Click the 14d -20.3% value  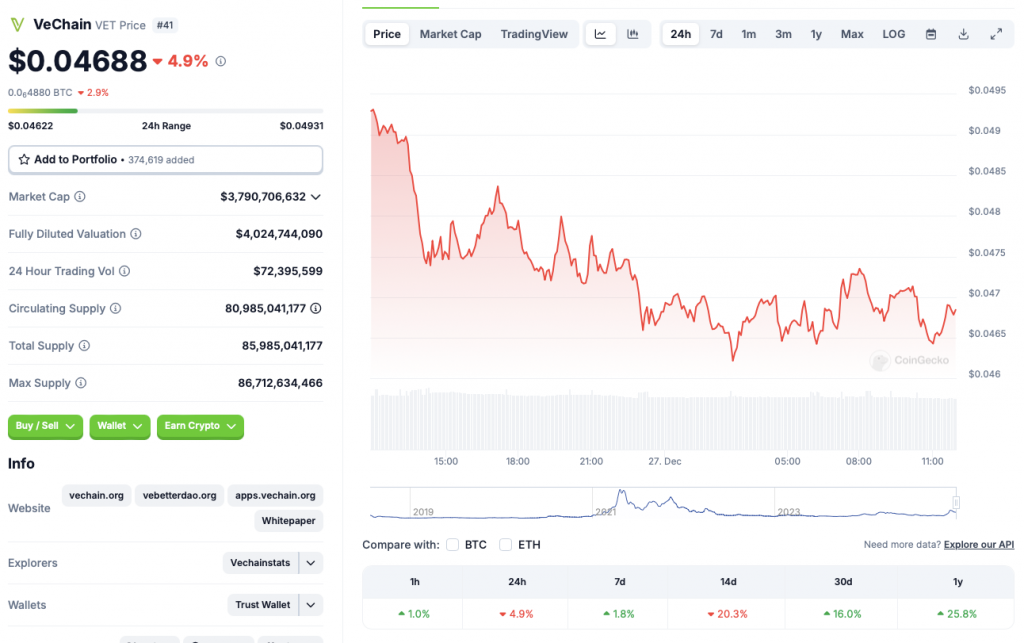click(728, 614)
